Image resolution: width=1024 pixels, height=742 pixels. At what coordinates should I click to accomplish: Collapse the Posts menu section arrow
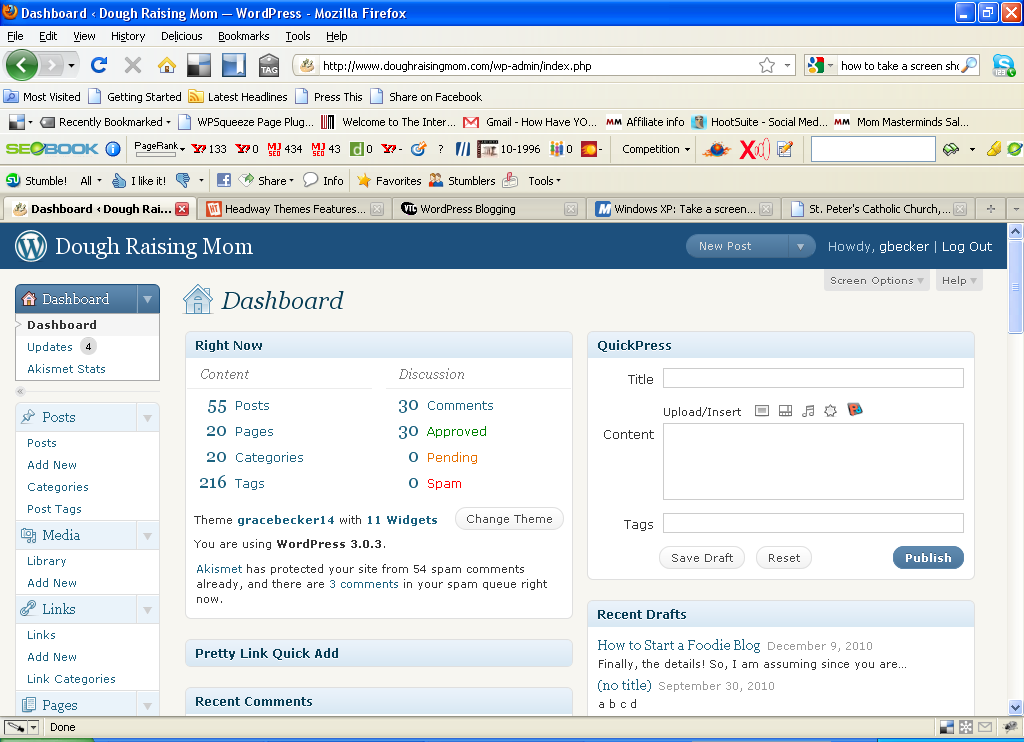pyautogui.click(x=148, y=417)
